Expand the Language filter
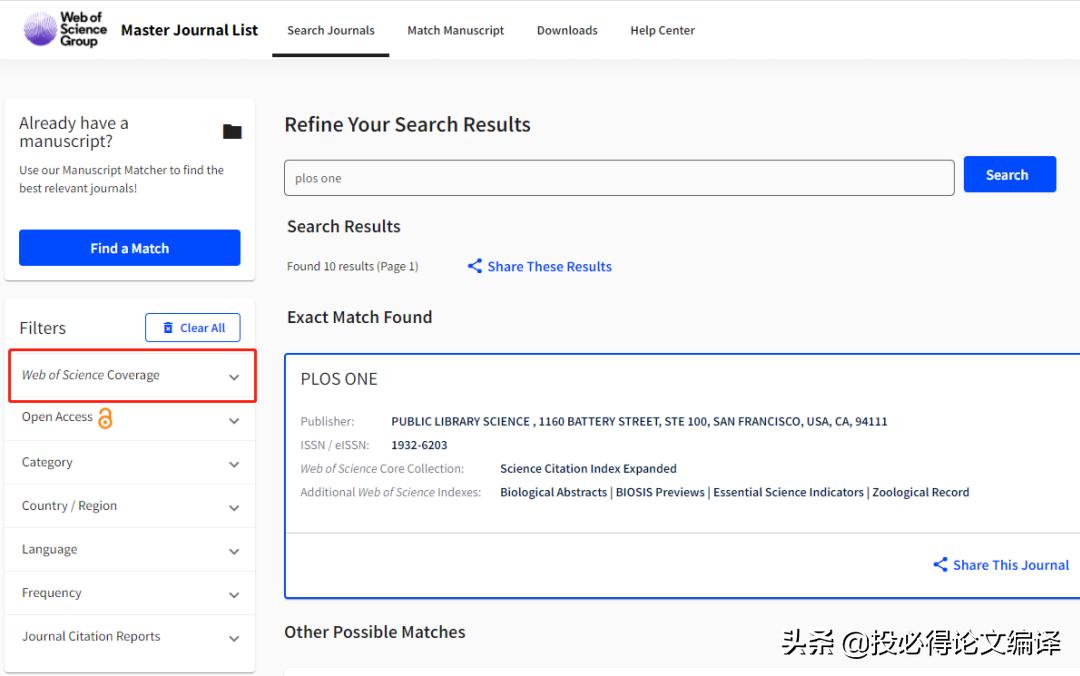The image size is (1080, 676). point(130,549)
